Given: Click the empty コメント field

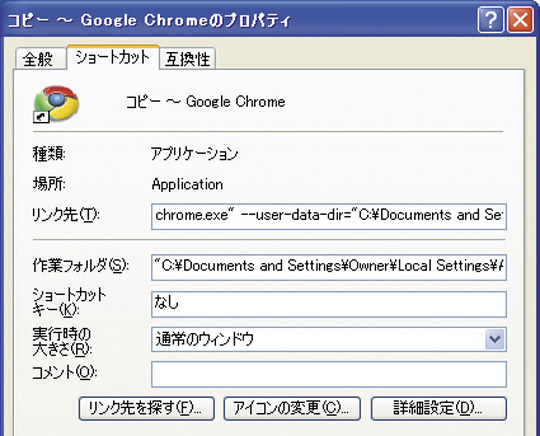Looking at the screenshot, I should (329, 374).
